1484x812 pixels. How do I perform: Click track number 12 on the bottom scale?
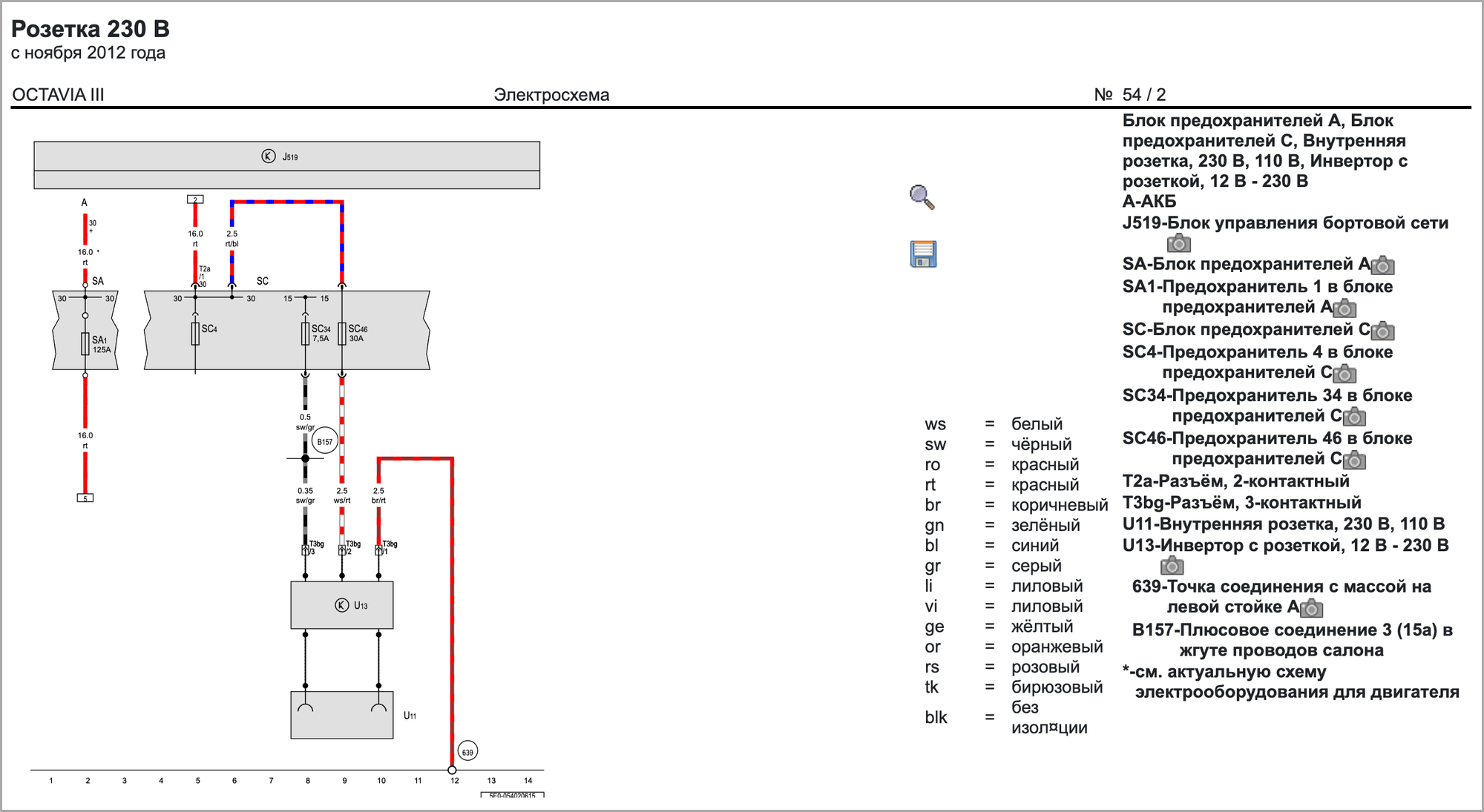(x=454, y=780)
